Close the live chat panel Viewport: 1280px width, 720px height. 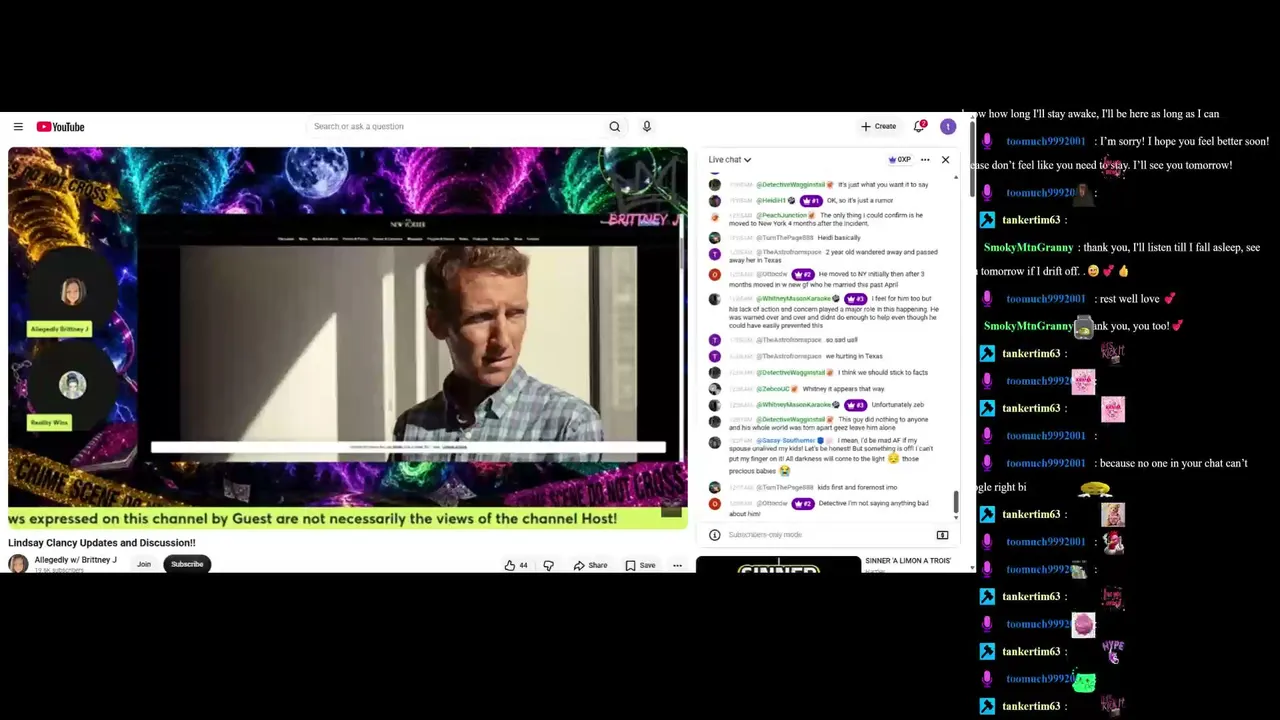click(x=945, y=160)
